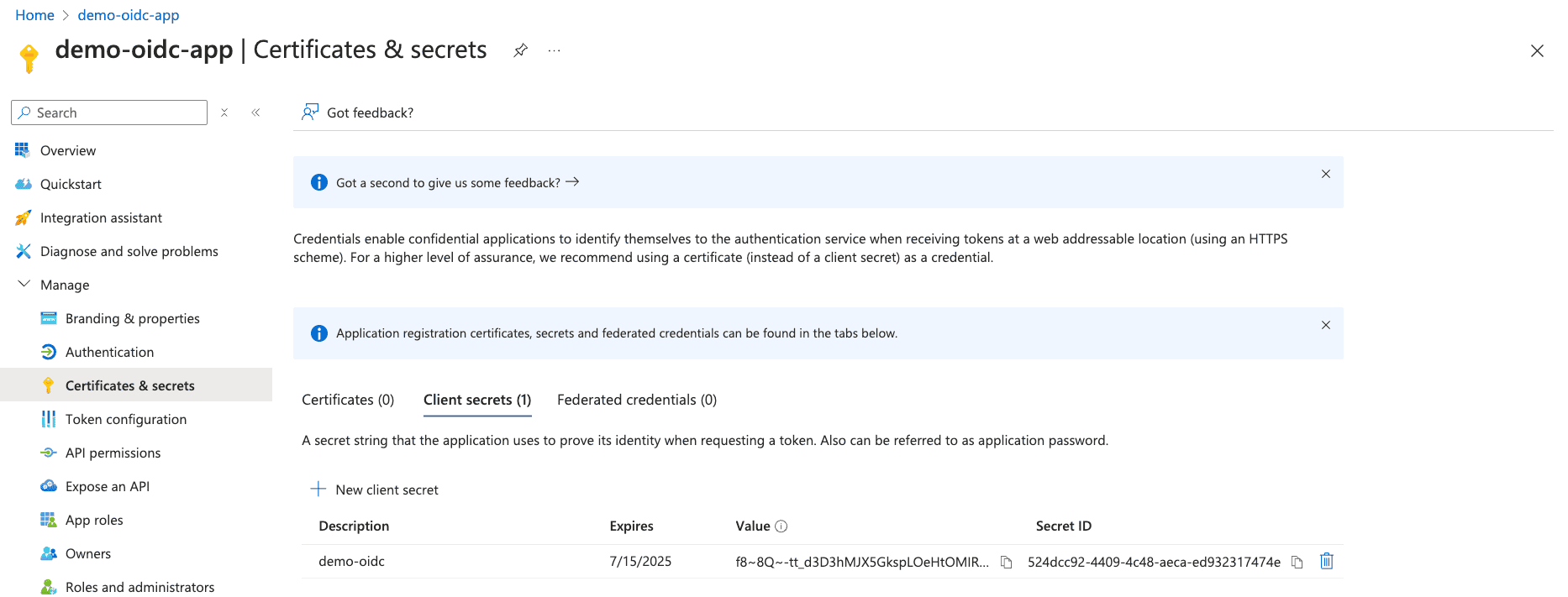This screenshot has width=1568, height=597.
Task: Click the Certificates & secrets key icon
Action: (x=49, y=385)
